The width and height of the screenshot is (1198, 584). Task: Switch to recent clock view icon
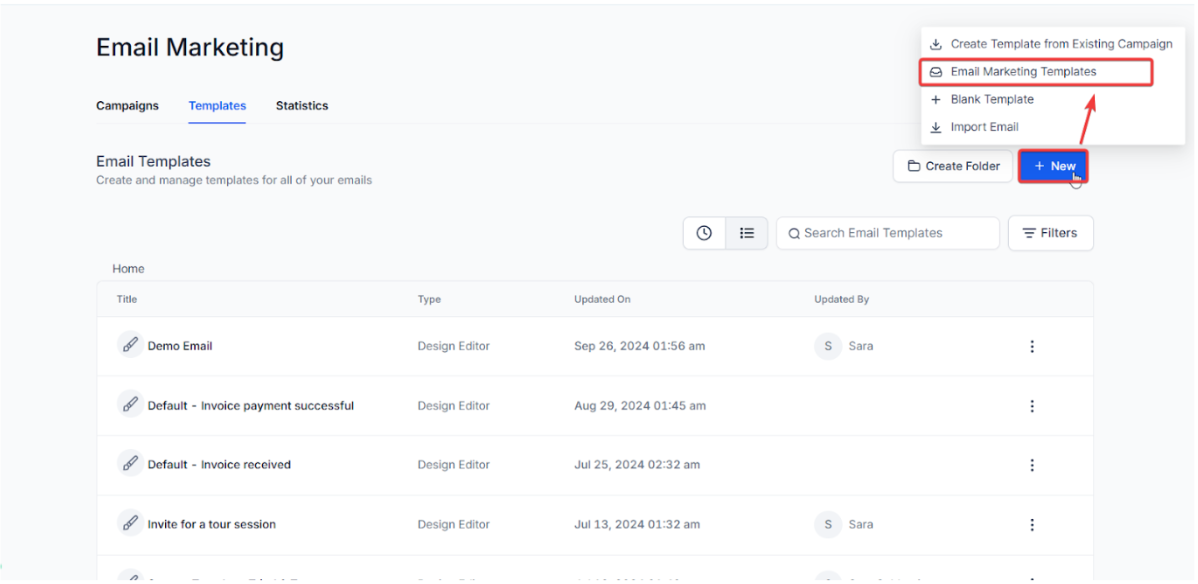(x=704, y=233)
